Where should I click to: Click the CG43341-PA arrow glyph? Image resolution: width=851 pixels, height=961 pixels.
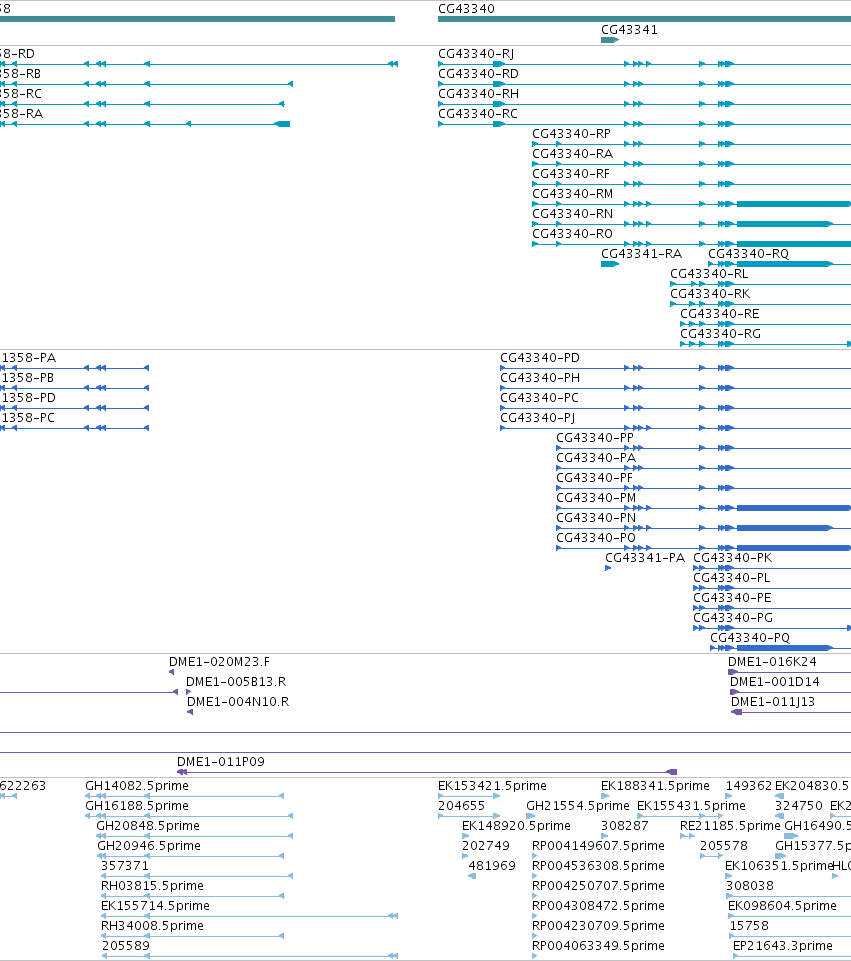(x=608, y=568)
